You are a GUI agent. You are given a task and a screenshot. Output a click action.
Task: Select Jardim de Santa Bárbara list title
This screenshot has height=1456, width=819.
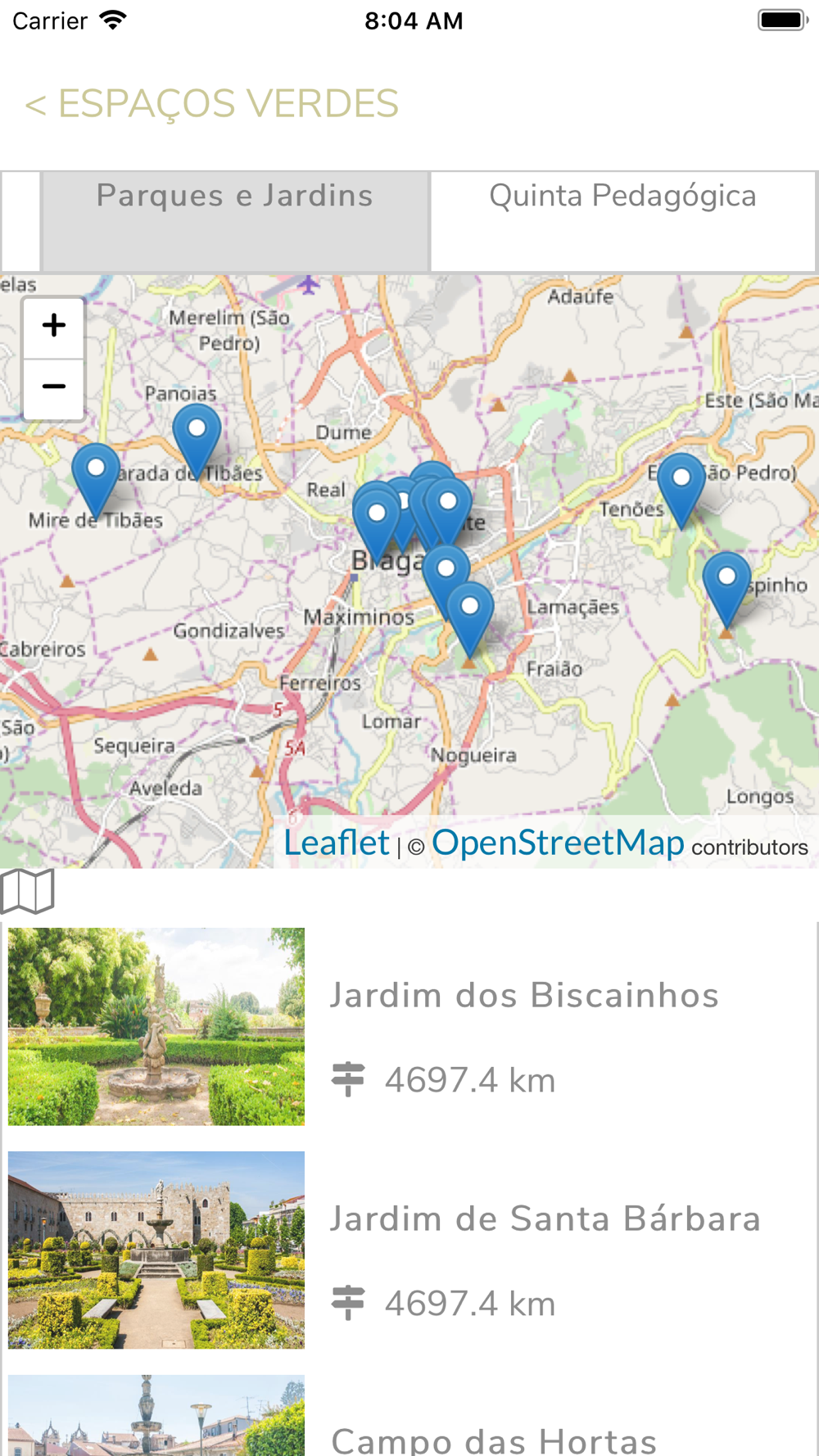(x=545, y=1219)
